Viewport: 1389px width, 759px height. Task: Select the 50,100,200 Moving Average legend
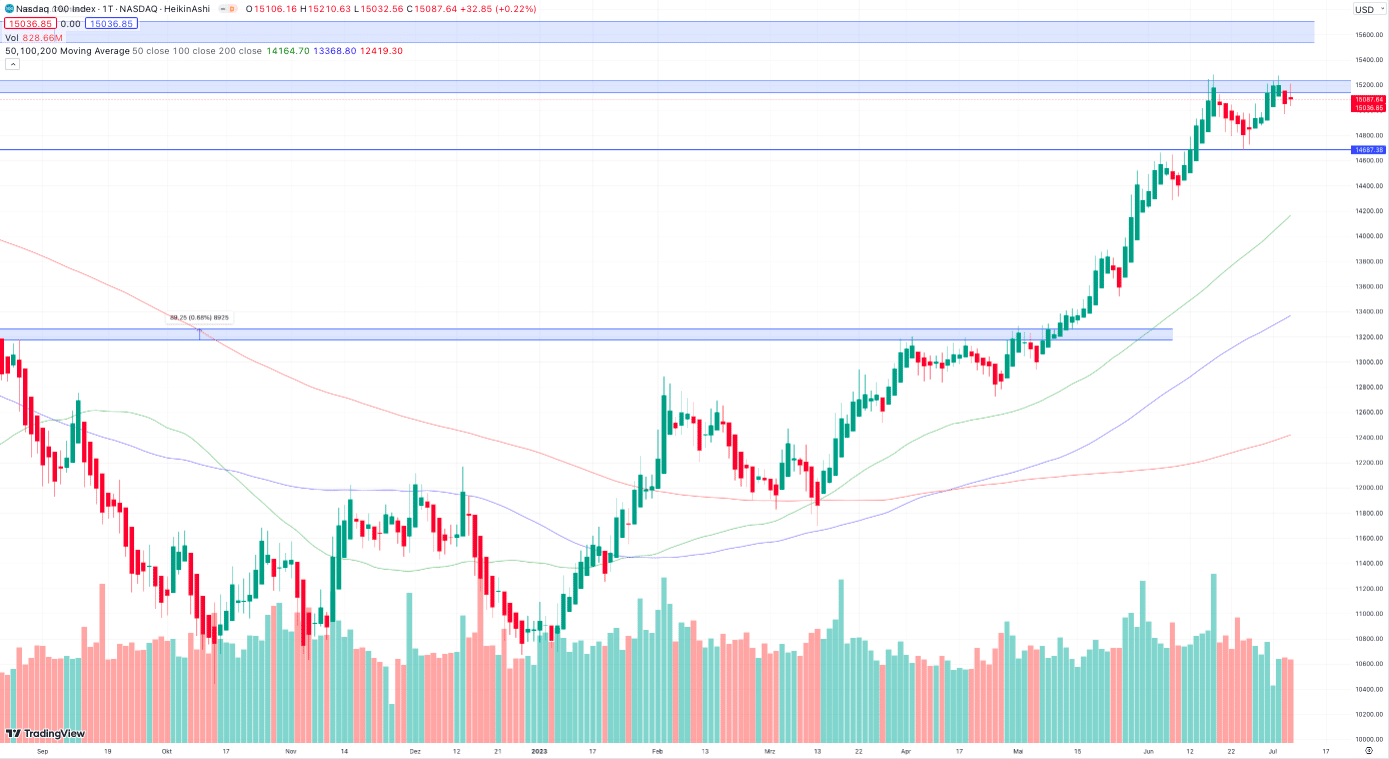[x=68, y=51]
